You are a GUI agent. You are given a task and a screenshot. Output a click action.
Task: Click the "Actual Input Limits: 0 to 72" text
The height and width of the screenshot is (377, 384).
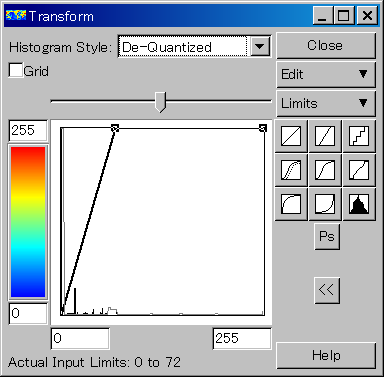coord(94,362)
